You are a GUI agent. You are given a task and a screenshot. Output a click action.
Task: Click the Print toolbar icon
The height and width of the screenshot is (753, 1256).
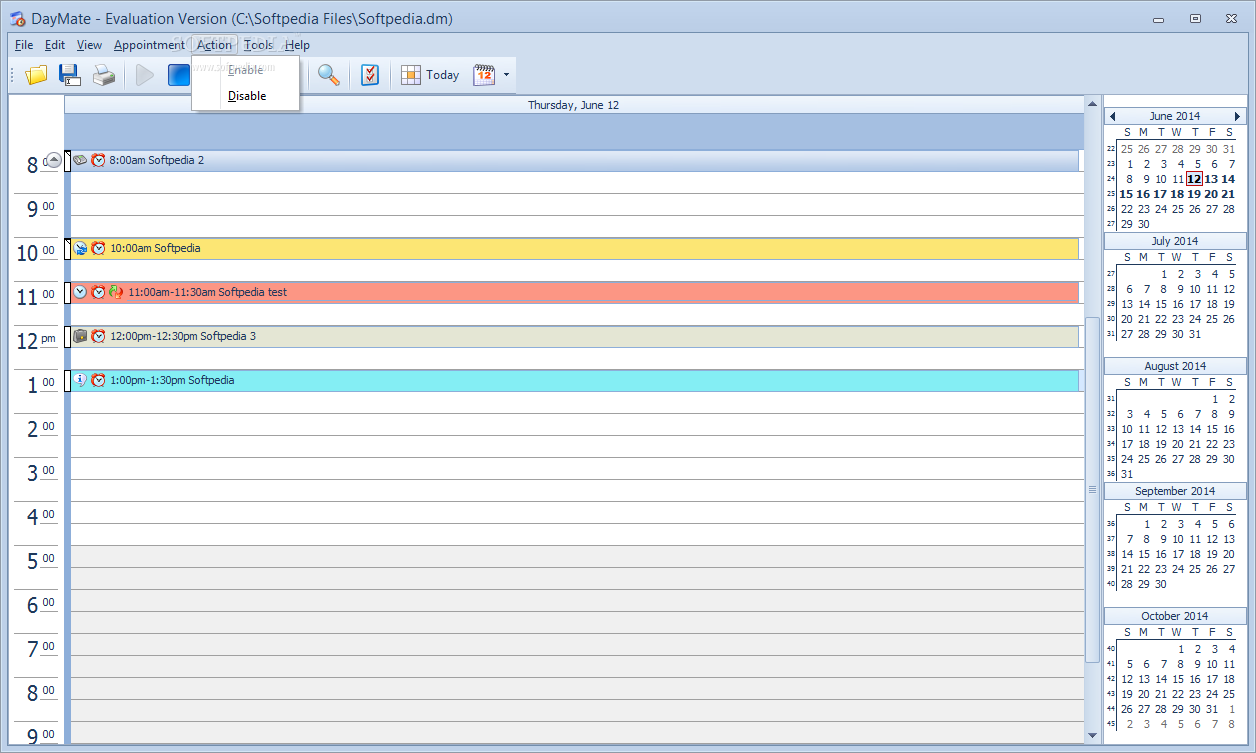pyautogui.click(x=104, y=75)
